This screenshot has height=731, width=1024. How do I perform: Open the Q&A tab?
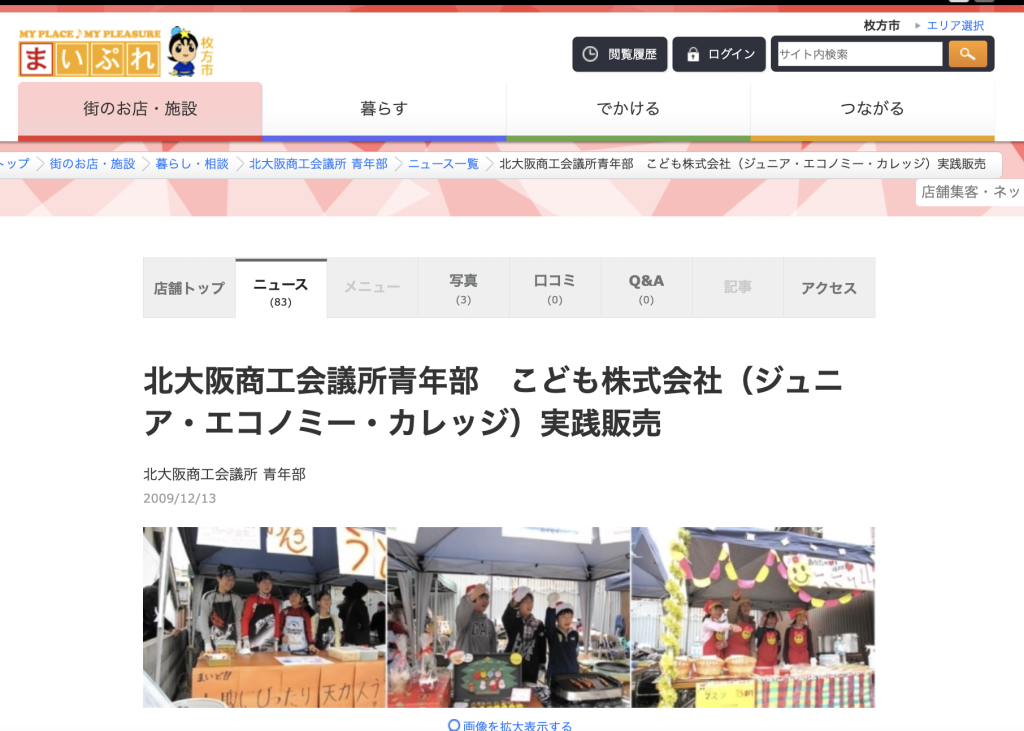tap(646, 288)
